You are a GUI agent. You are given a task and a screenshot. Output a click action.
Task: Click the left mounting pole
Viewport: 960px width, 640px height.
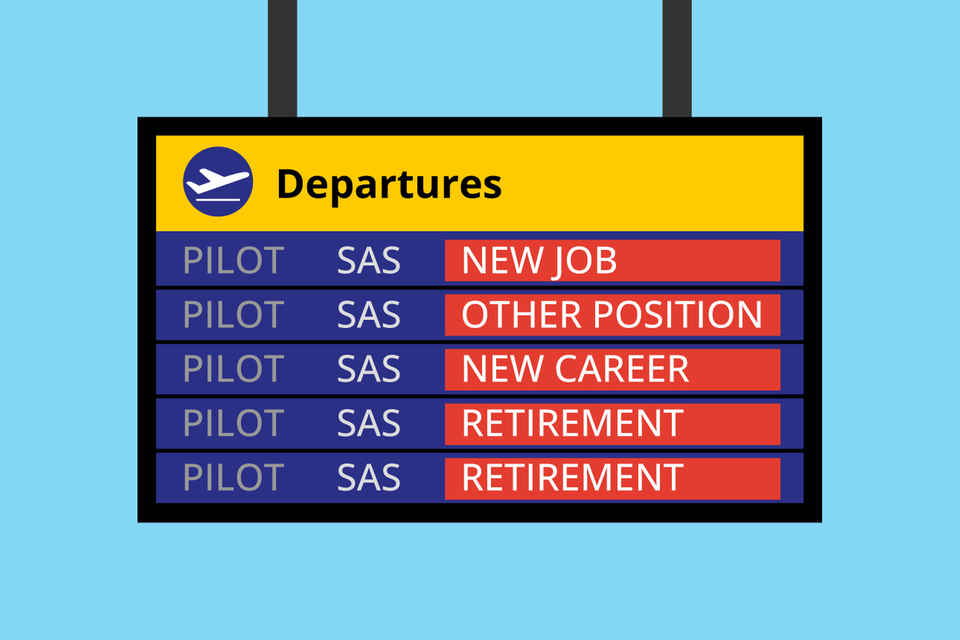pyautogui.click(x=282, y=58)
